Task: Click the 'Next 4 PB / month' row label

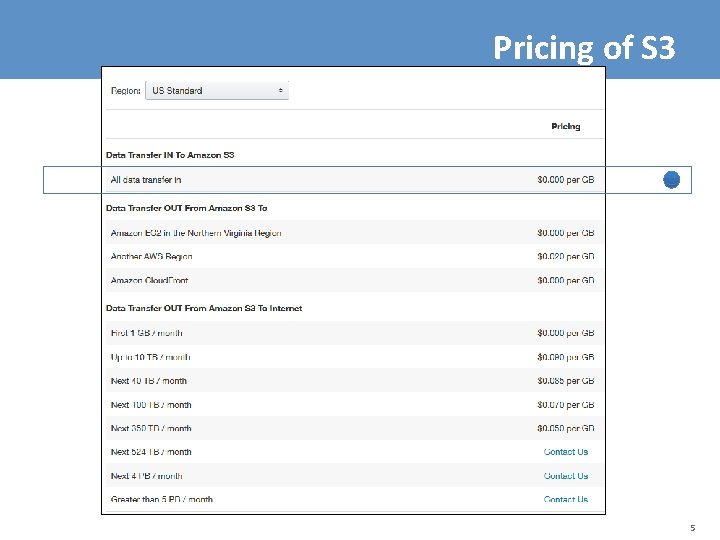Action: coord(146,476)
